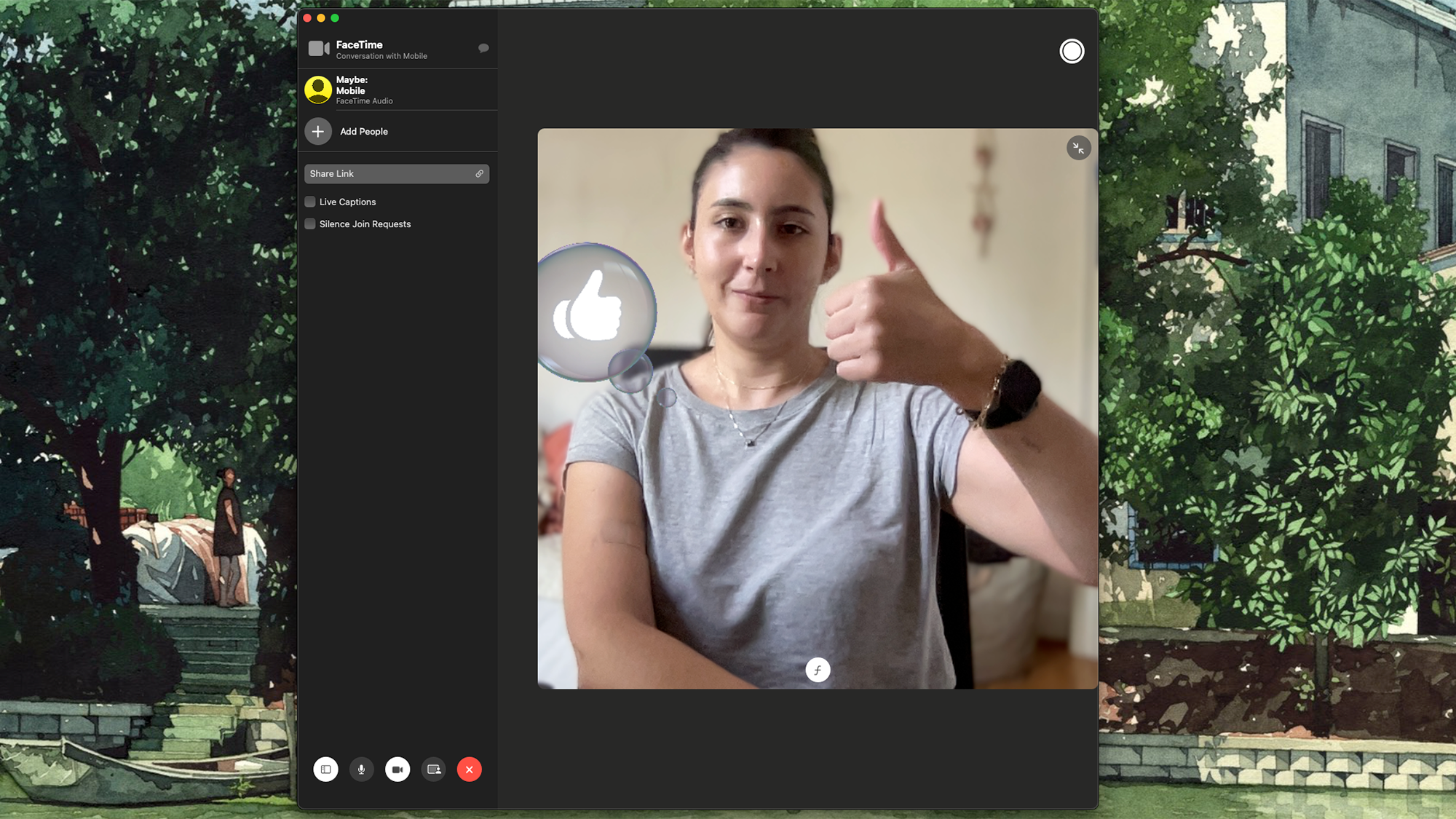Click the end call red button
1456x819 pixels.
tap(468, 769)
